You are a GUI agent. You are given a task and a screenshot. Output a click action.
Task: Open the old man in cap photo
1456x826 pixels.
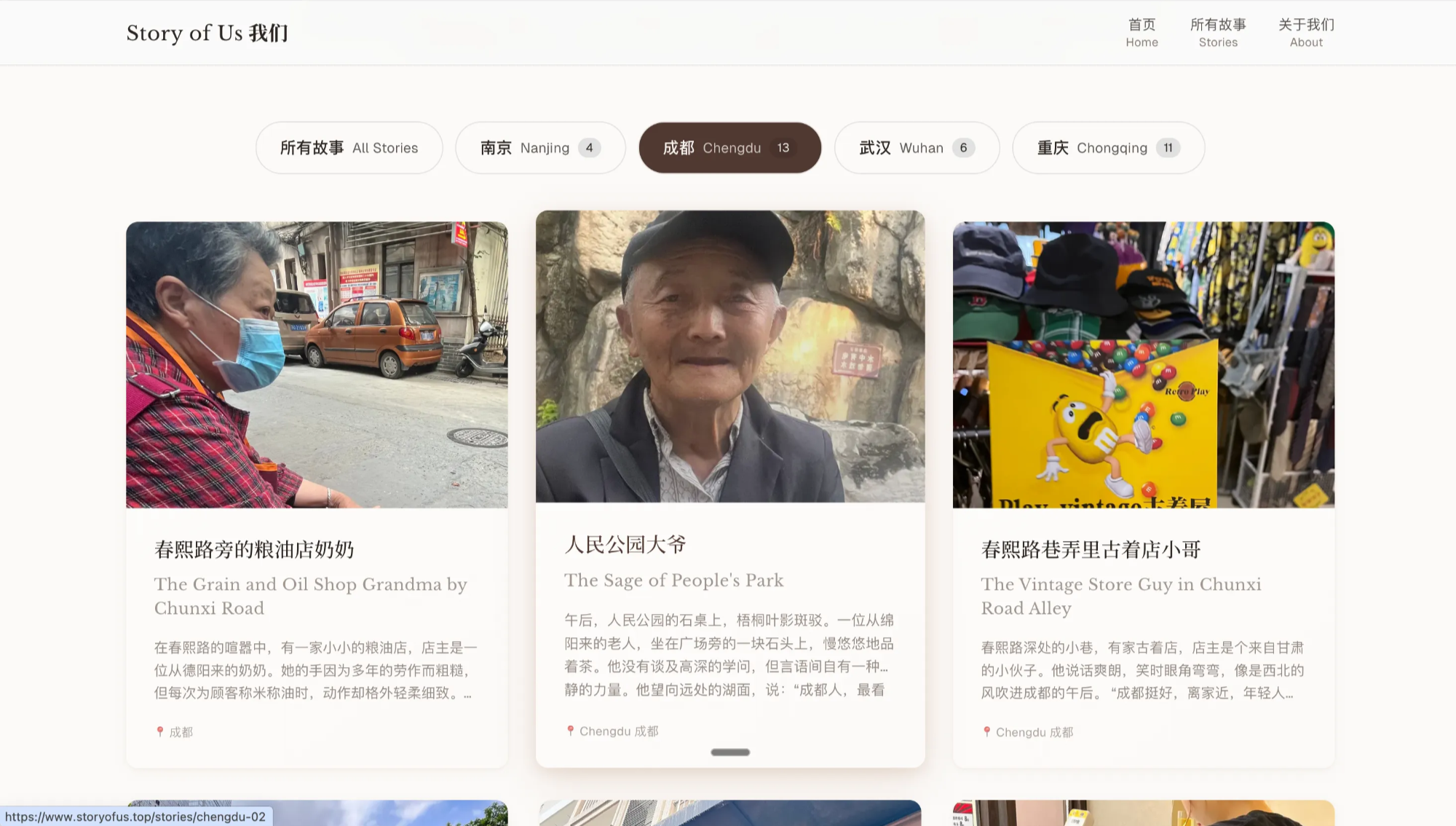point(730,356)
